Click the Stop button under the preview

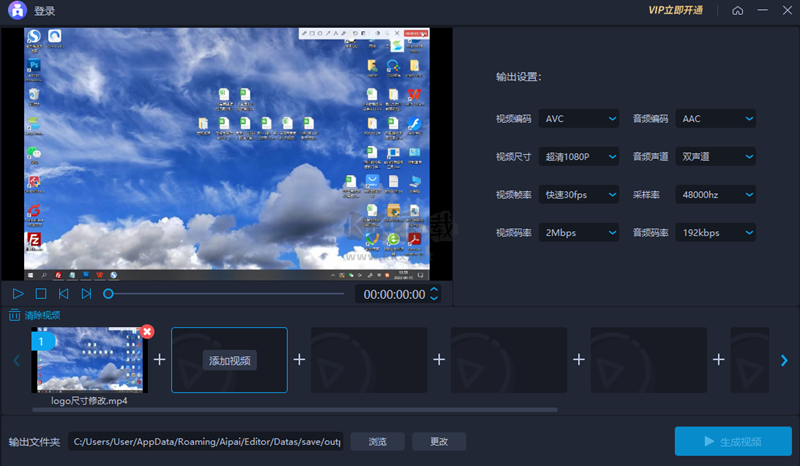41,294
